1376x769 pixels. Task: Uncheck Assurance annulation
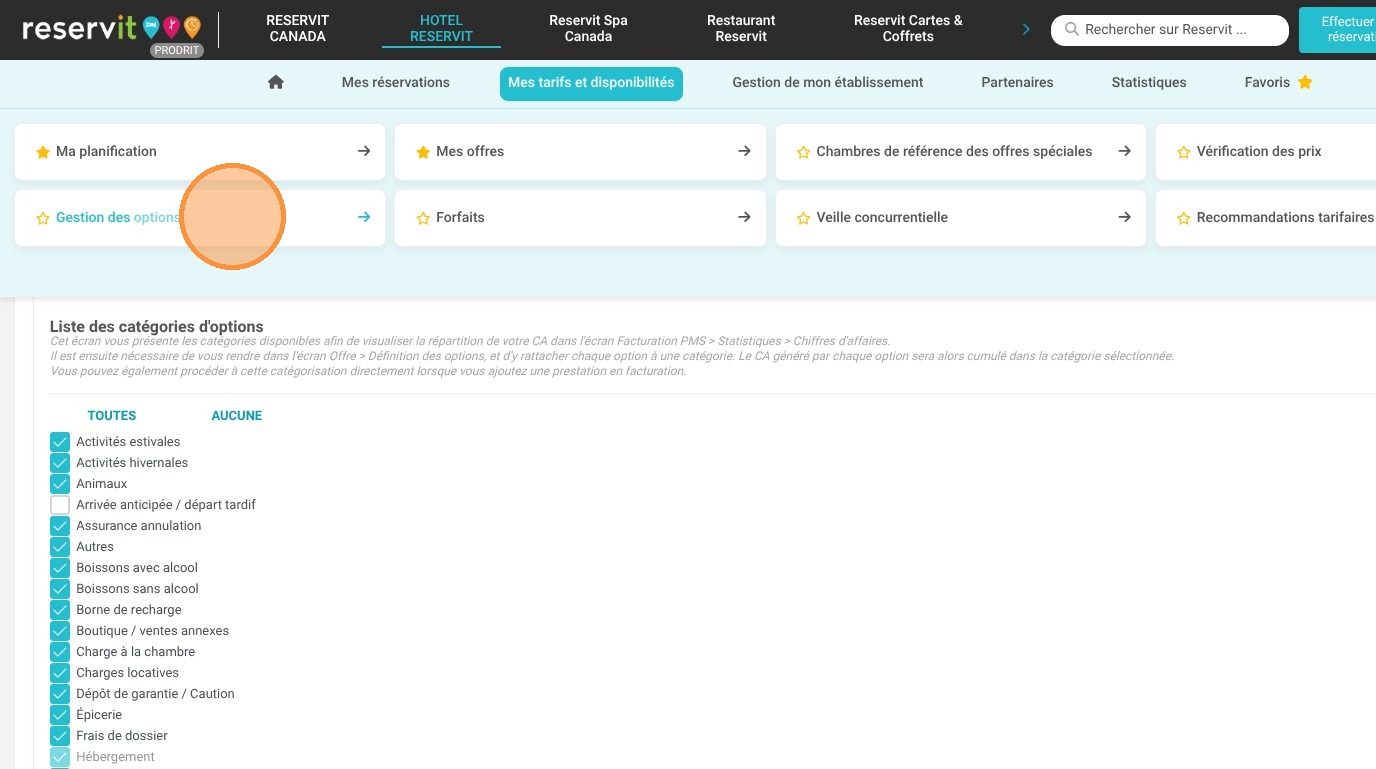coord(60,526)
